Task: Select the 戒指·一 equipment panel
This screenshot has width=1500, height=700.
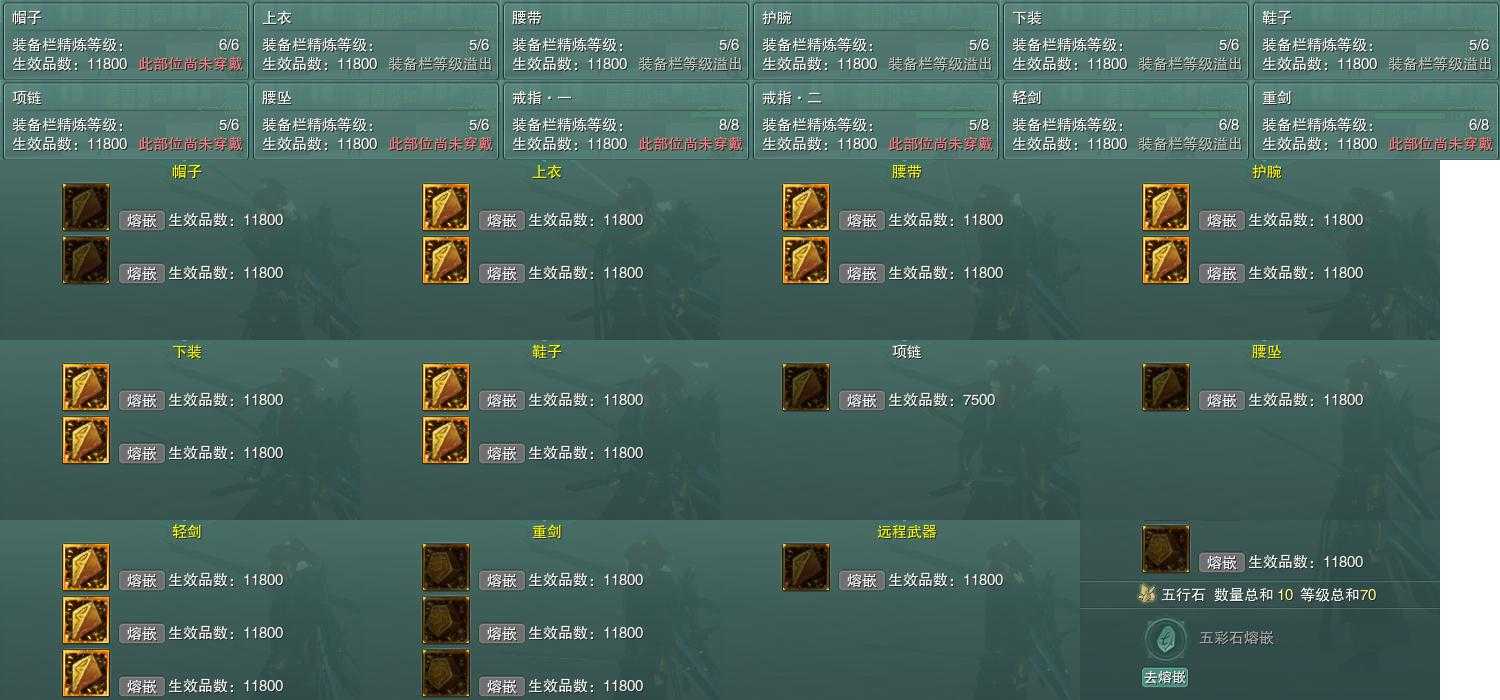Action: click(x=626, y=120)
